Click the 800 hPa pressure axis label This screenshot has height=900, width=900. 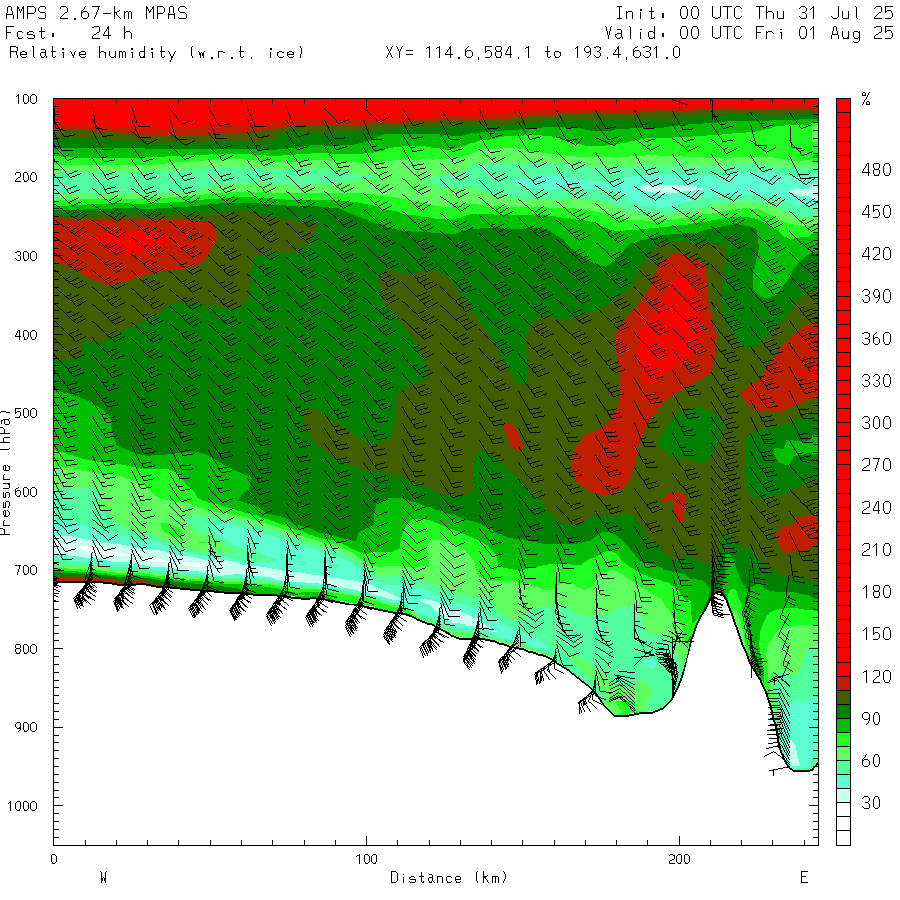click(26, 649)
